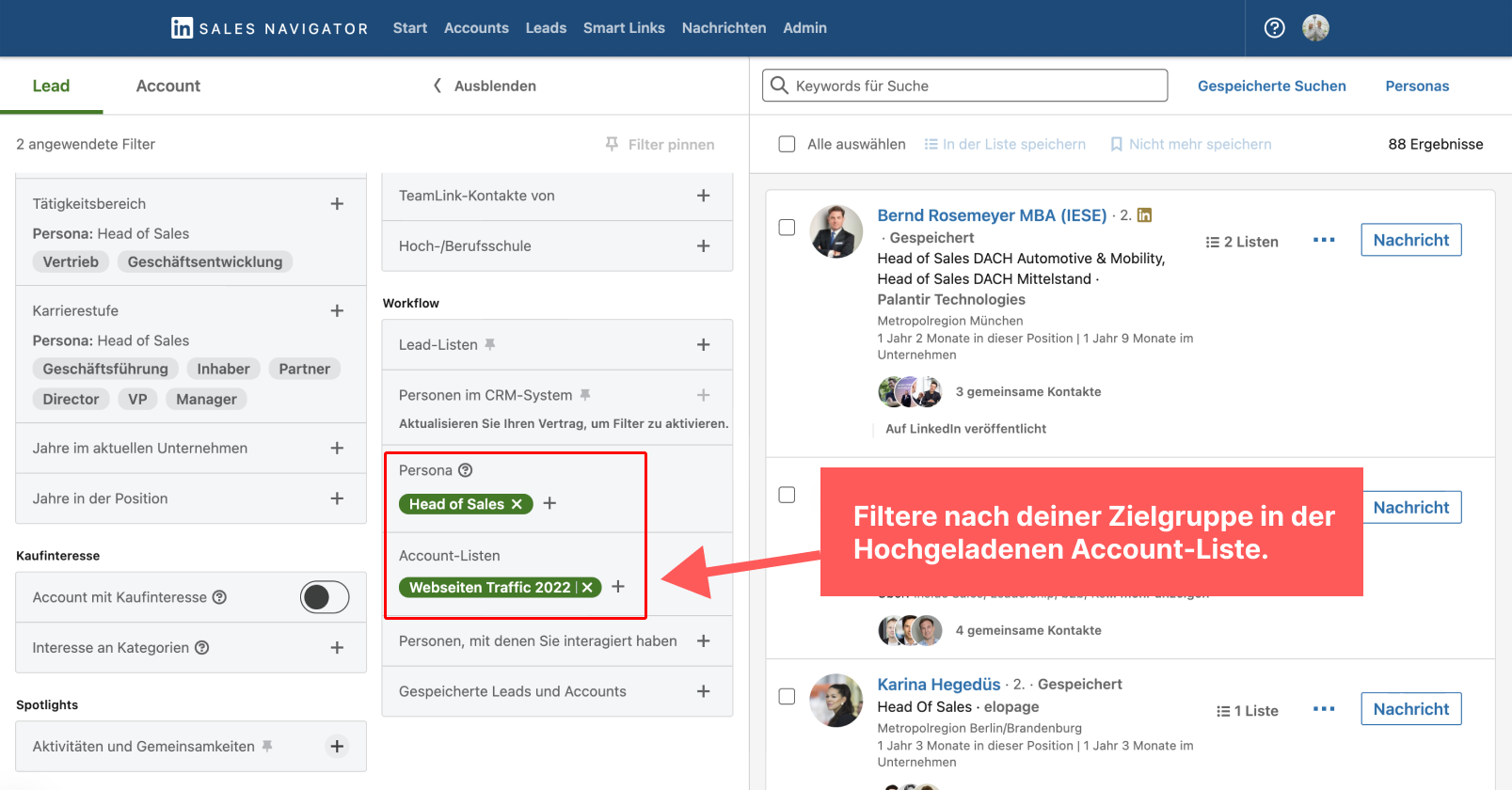Check the Alle auswählen checkbox
Viewport: 1512px width, 790px height.
click(788, 144)
